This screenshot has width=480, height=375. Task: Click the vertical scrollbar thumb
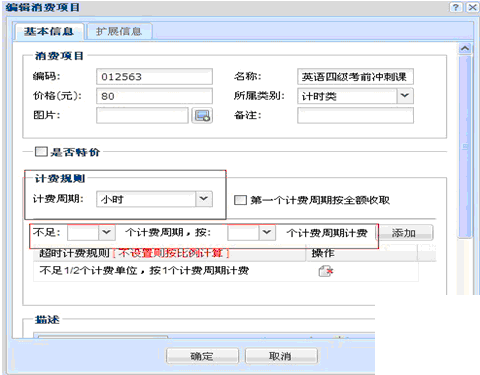(465, 147)
